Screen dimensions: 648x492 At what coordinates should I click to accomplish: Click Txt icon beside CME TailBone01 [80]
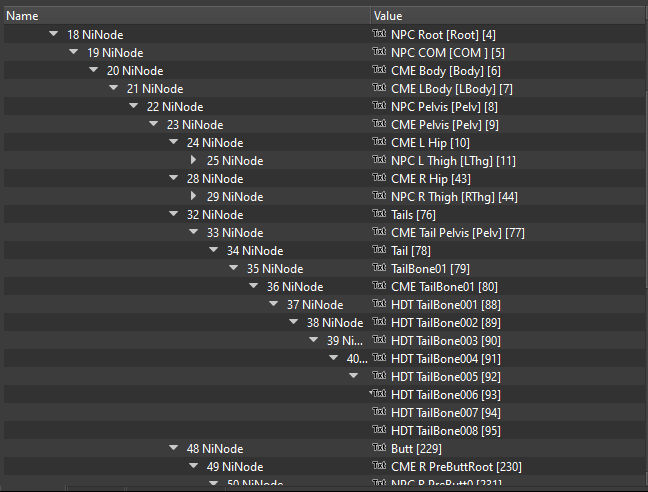(379, 286)
